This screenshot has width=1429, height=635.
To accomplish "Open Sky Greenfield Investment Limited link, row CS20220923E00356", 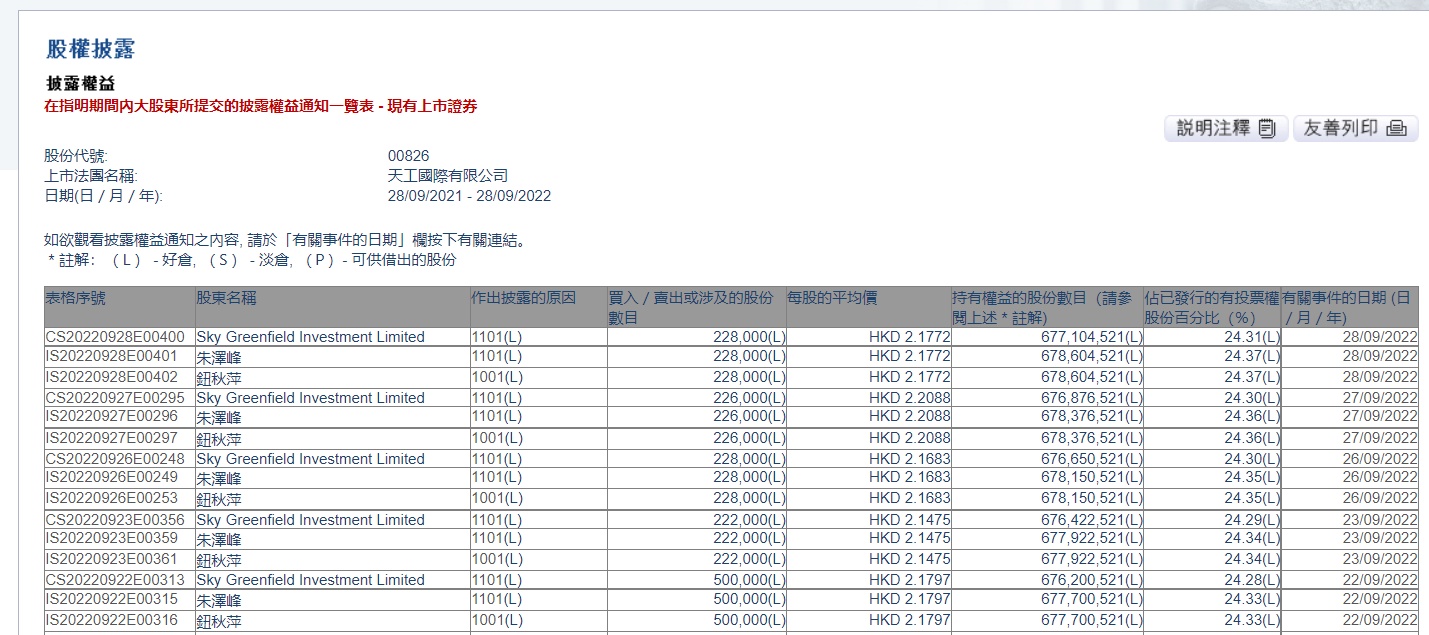I will pyautogui.click(x=310, y=520).
